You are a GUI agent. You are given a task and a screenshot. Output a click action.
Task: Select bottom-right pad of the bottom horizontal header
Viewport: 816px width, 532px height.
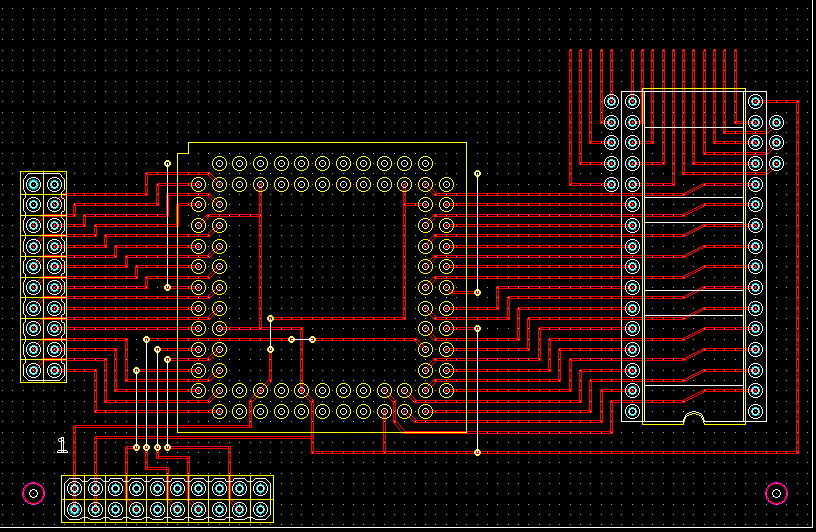[x=260, y=509]
